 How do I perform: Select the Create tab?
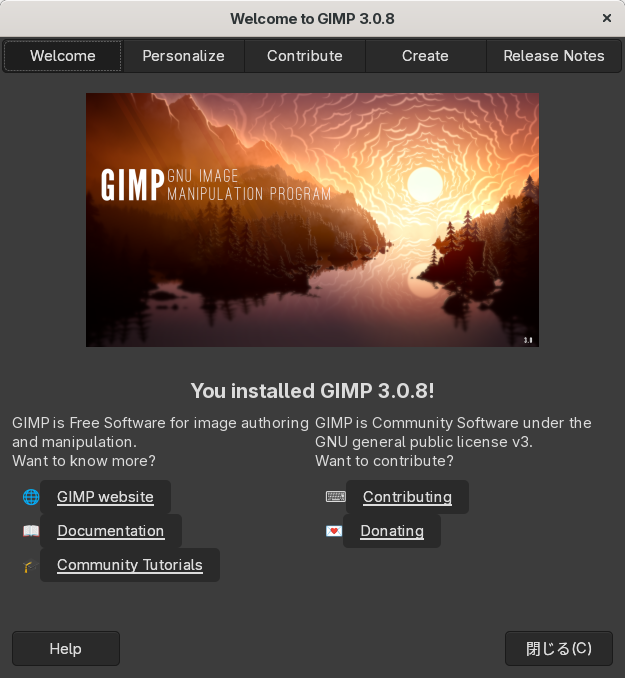coord(425,56)
